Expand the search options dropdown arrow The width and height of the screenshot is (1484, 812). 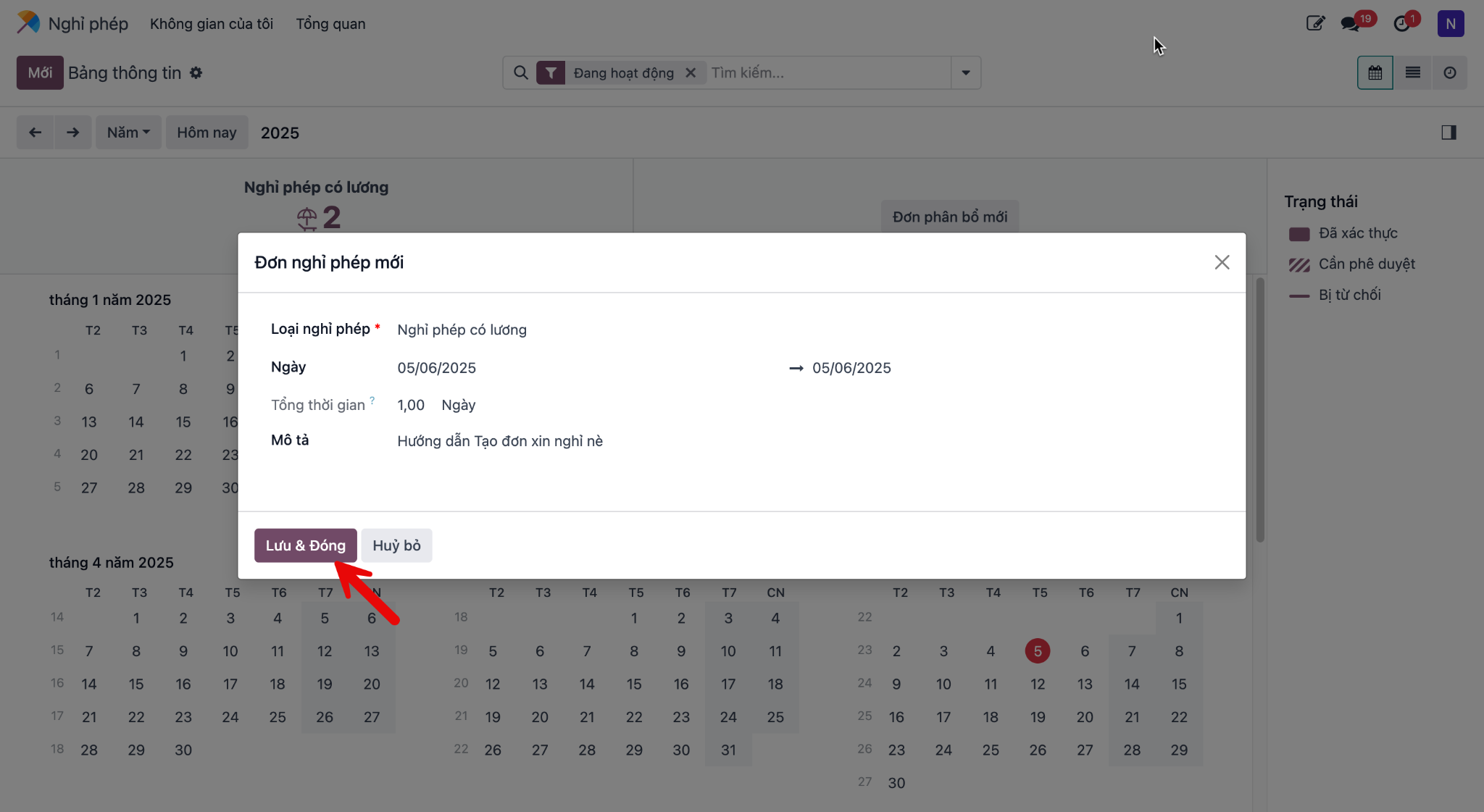tap(965, 72)
